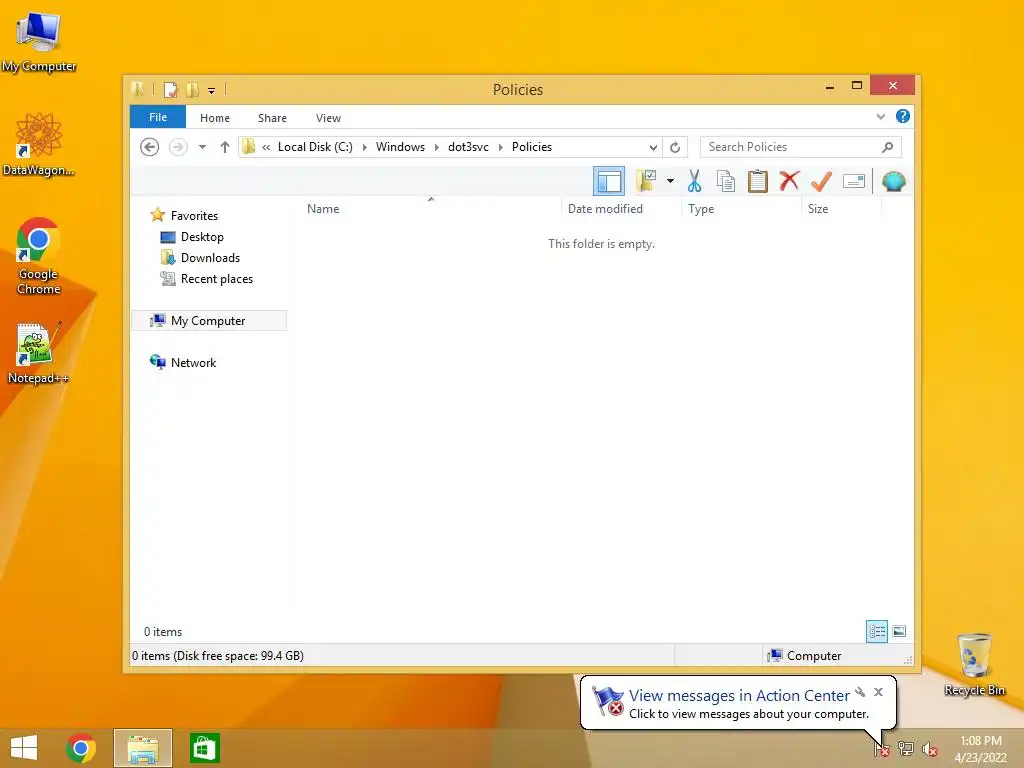Click Policies in the breadcrumb path
Viewport: 1024px width, 768px height.
(x=532, y=147)
